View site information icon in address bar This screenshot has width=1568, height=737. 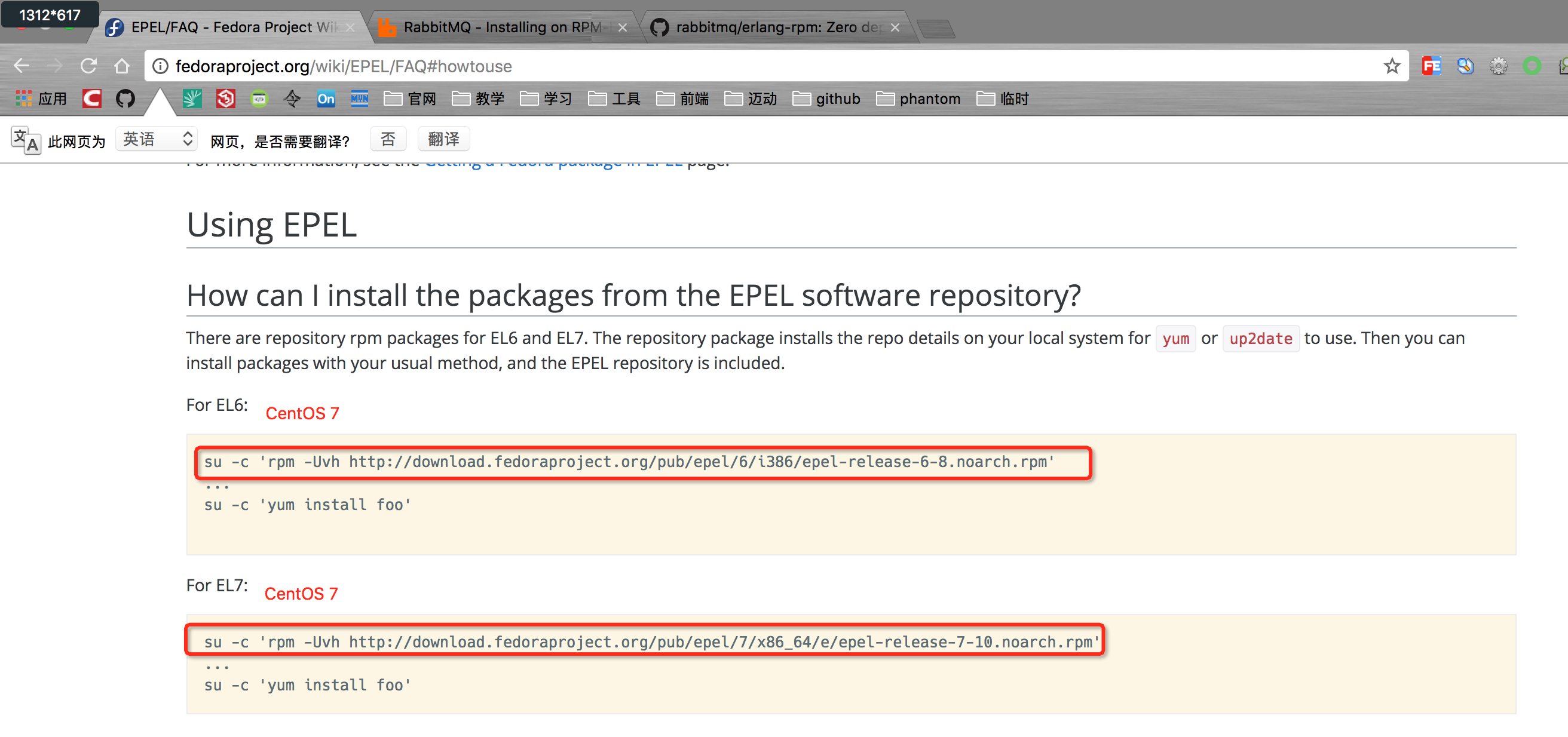(160, 66)
